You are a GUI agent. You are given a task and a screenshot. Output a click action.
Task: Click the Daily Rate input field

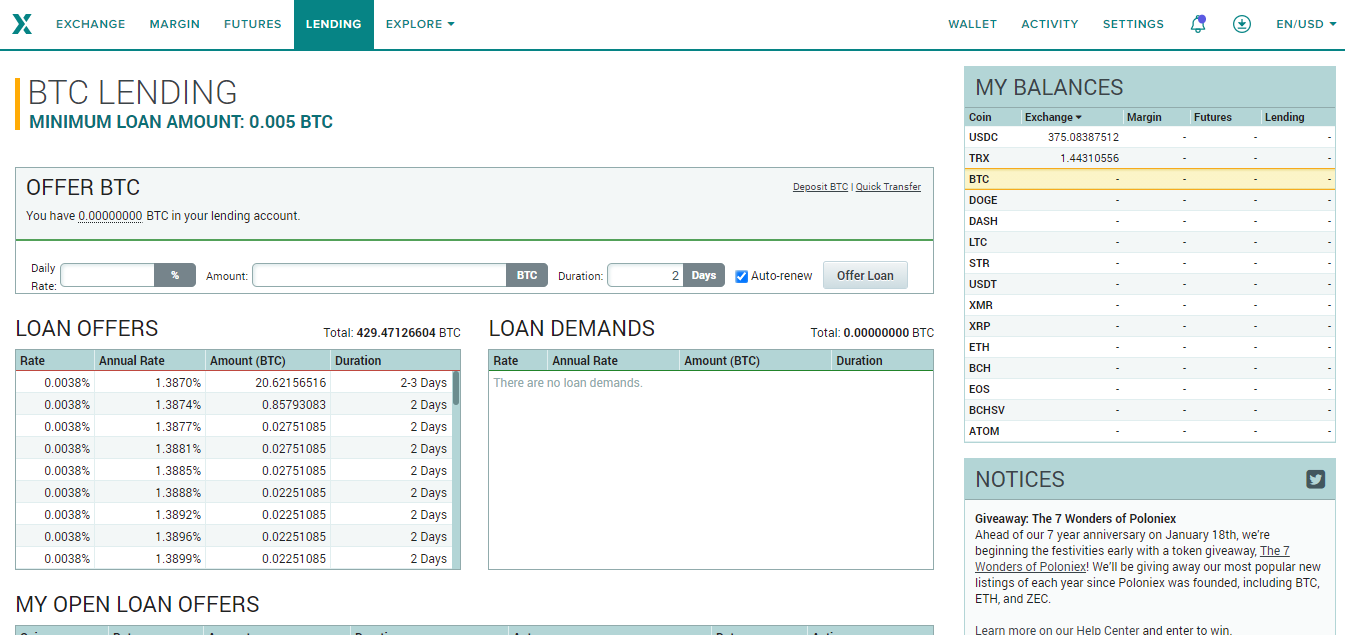coord(108,275)
